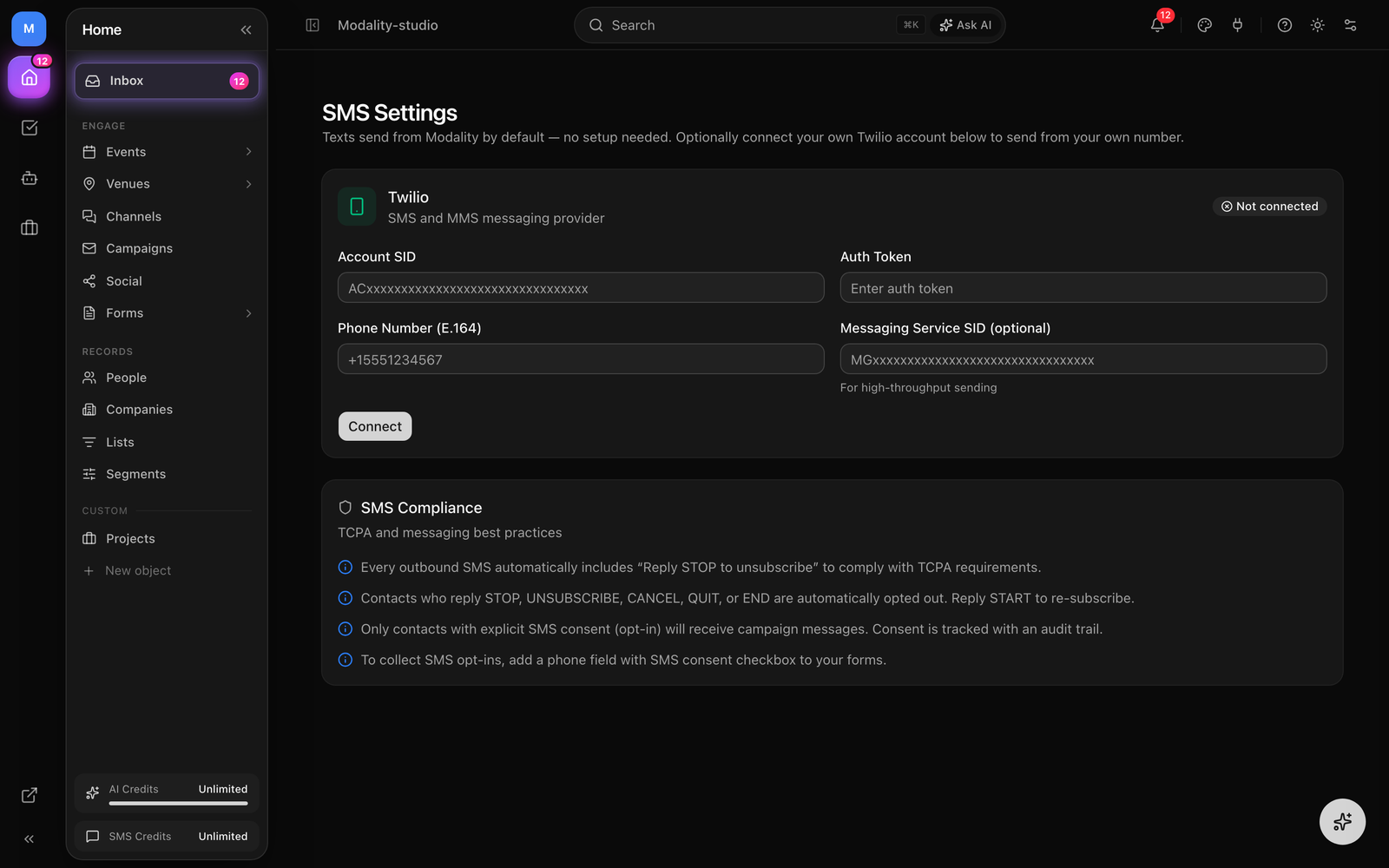Viewport: 1389px width, 868px height.
Task: Click the Forms document icon
Action: pyautogui.click(x=89, y=313)
